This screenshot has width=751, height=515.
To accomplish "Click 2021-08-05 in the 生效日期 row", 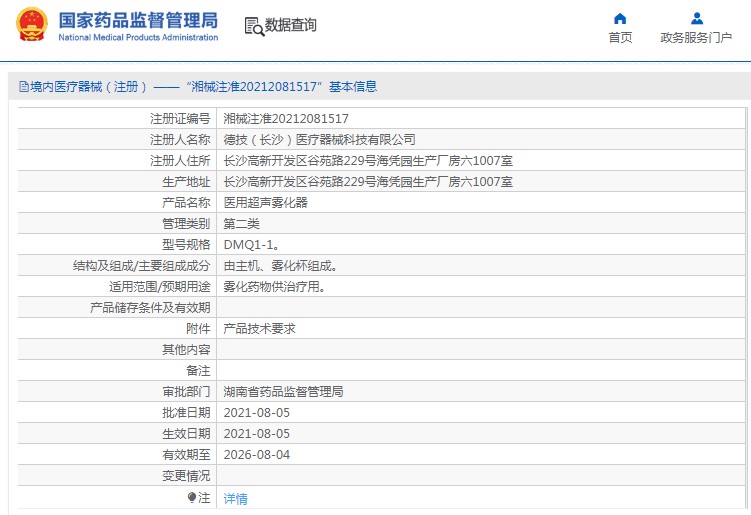I will click(x=257, y=434).
